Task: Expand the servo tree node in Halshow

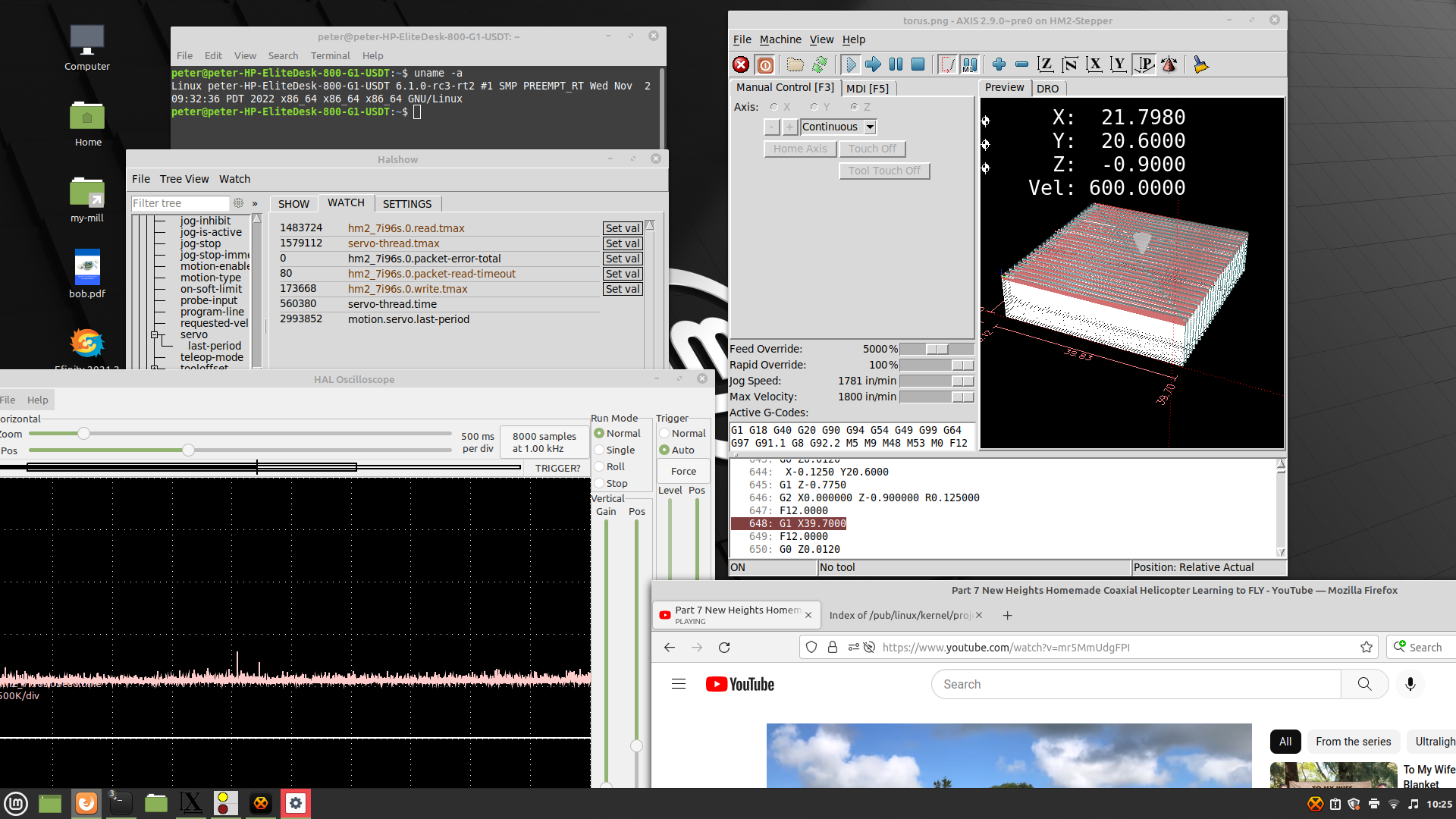Action: (x=154, y=334)
